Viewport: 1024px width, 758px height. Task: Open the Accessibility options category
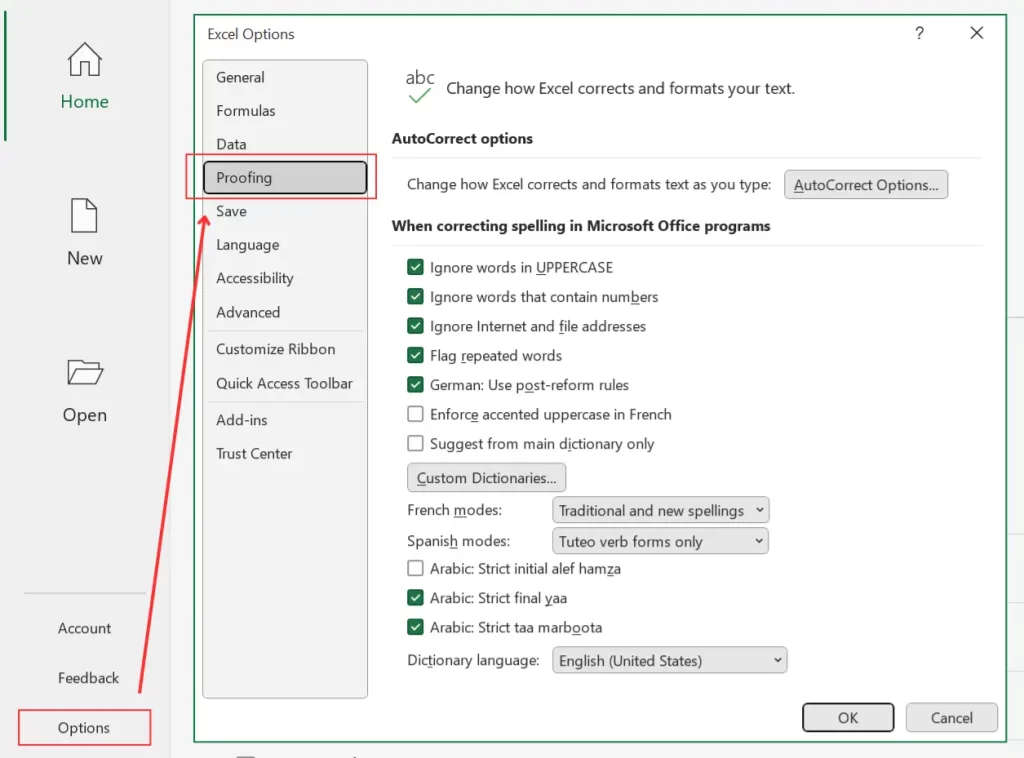coord(285,278)
